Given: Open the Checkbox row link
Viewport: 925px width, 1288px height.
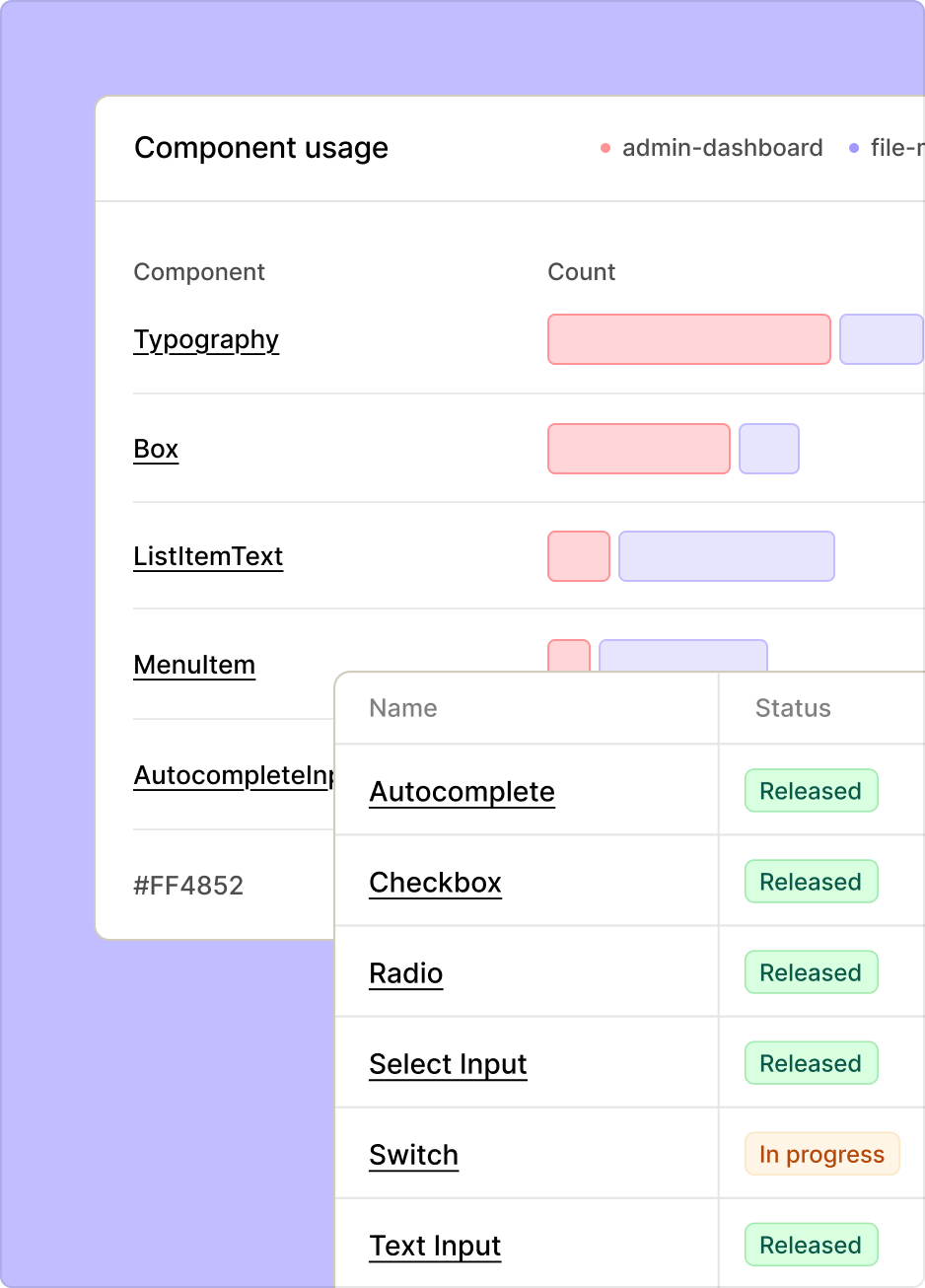Looking at the screenshot, I should pyautogui.click(x=435, y=883).
